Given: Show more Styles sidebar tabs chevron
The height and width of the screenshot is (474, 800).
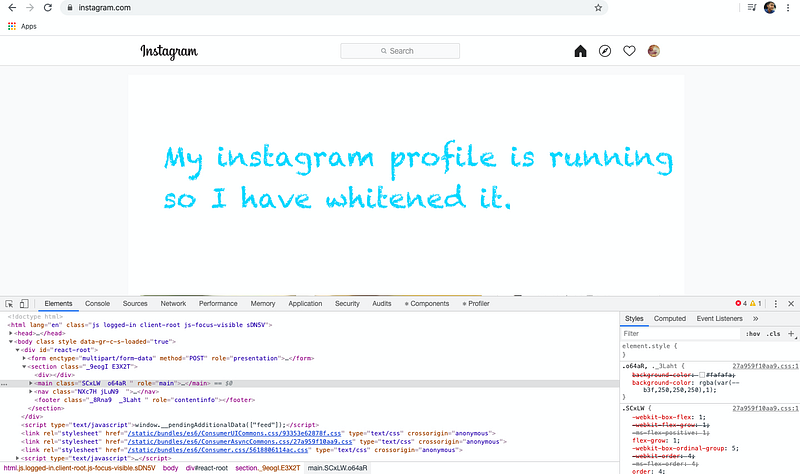Looking at the screenshot, I should [x=756, y=318].
